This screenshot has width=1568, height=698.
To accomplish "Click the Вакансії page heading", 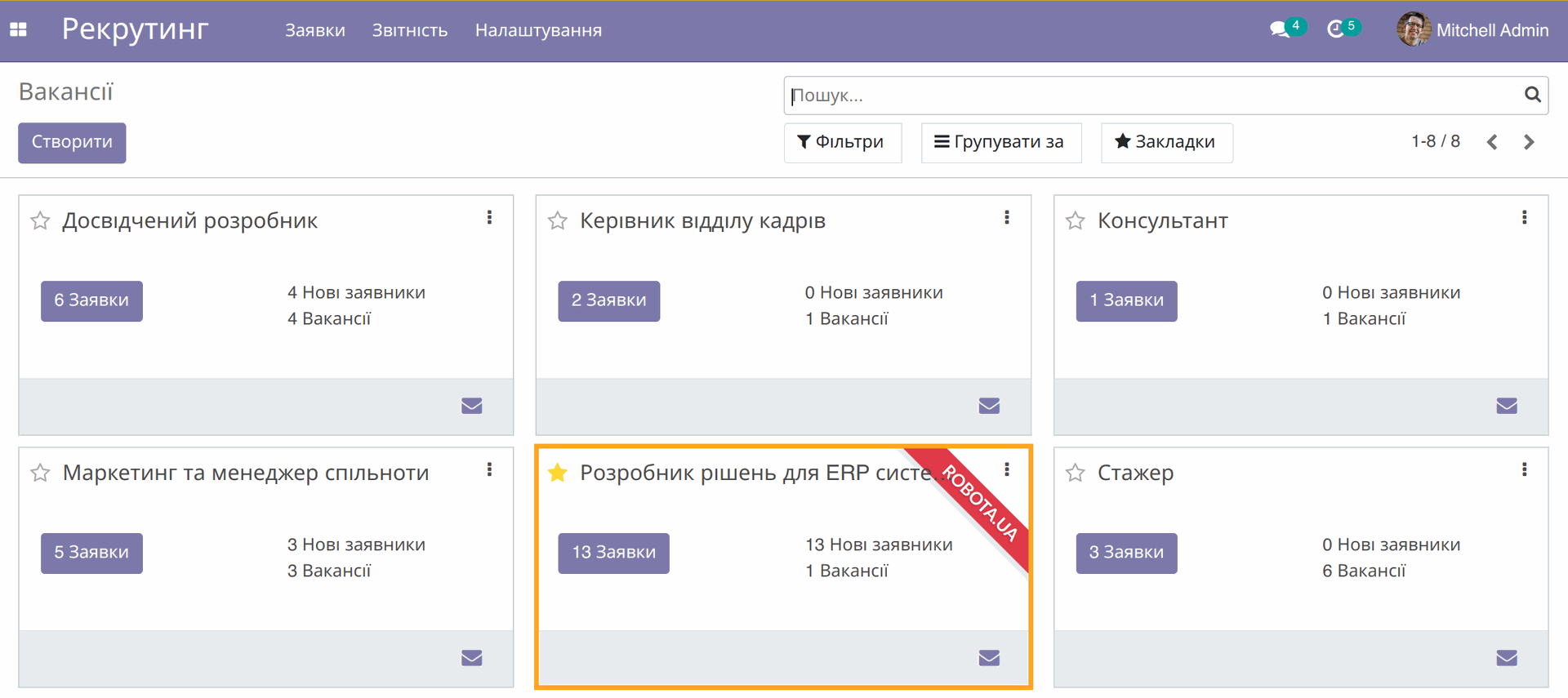I will [66, 92].
